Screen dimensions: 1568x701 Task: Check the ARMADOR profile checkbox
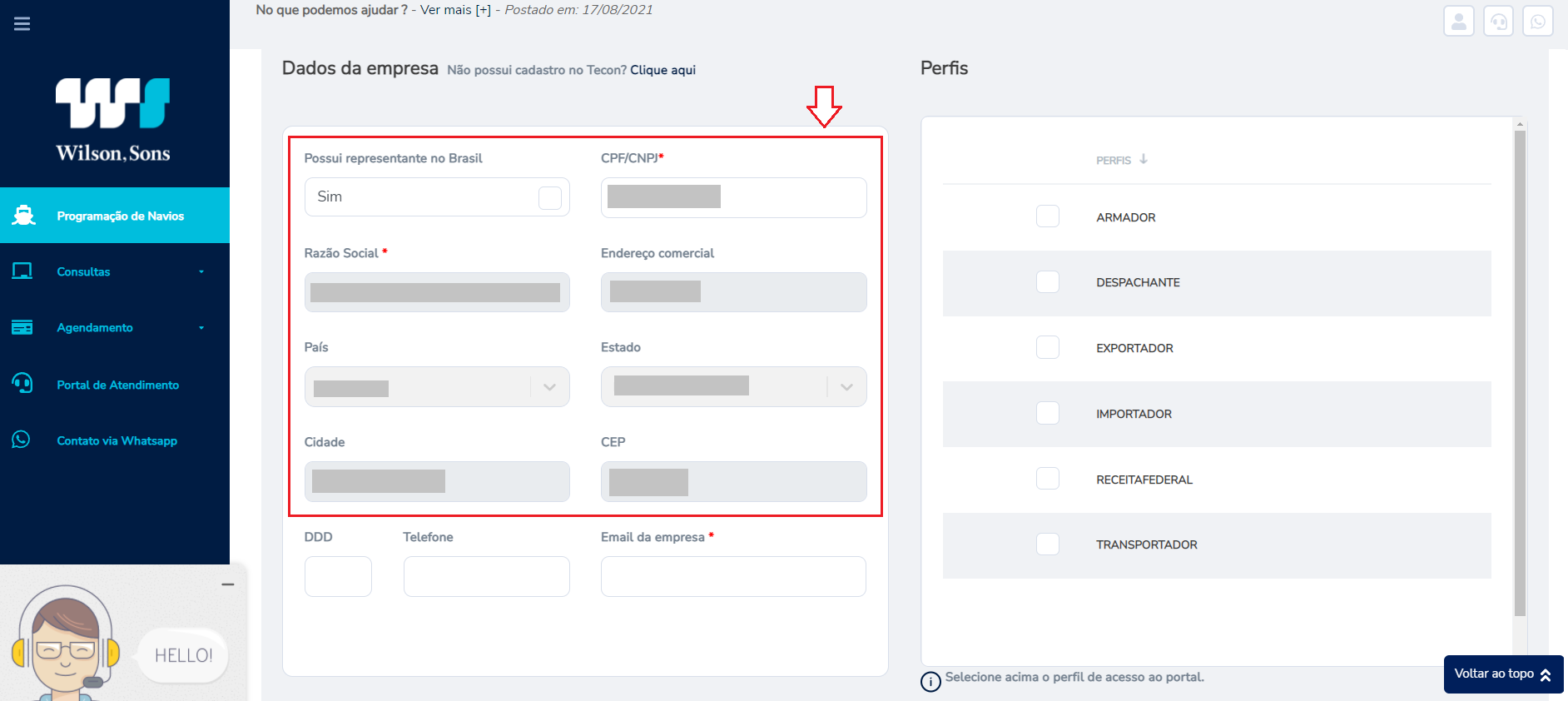[x=1048, y=216]
